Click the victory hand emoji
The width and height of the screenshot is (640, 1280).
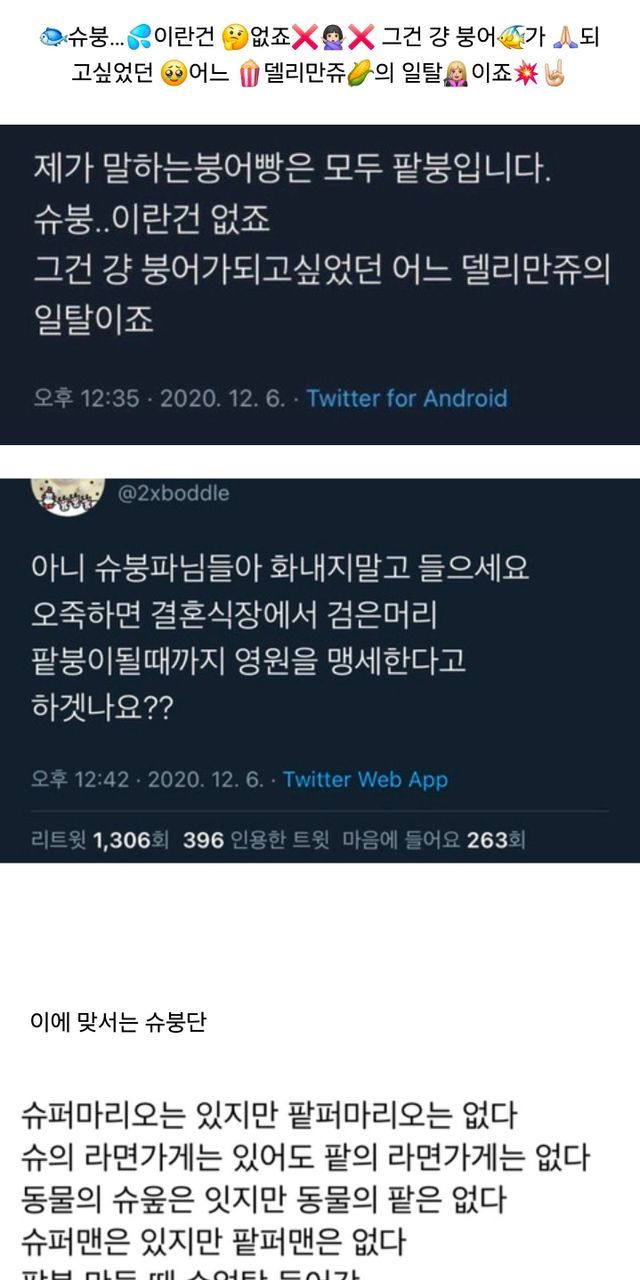tap(554, 76)
